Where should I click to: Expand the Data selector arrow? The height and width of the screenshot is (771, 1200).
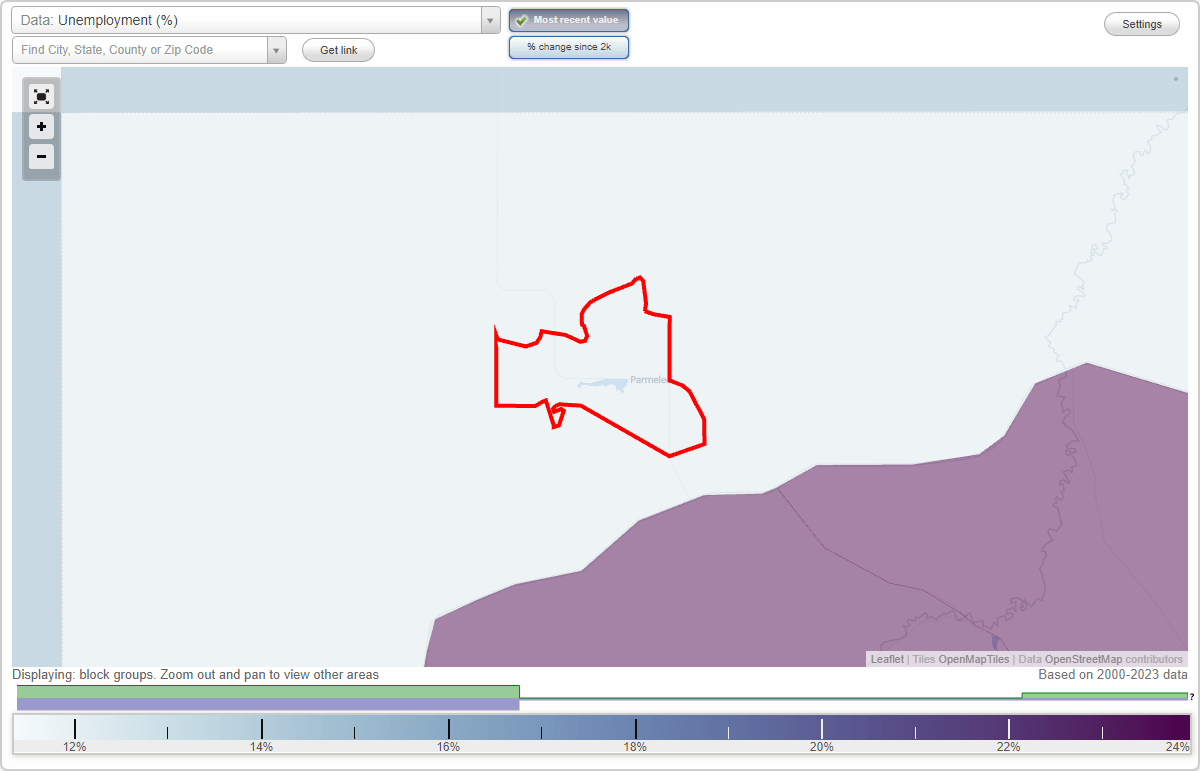click(490, 20)
